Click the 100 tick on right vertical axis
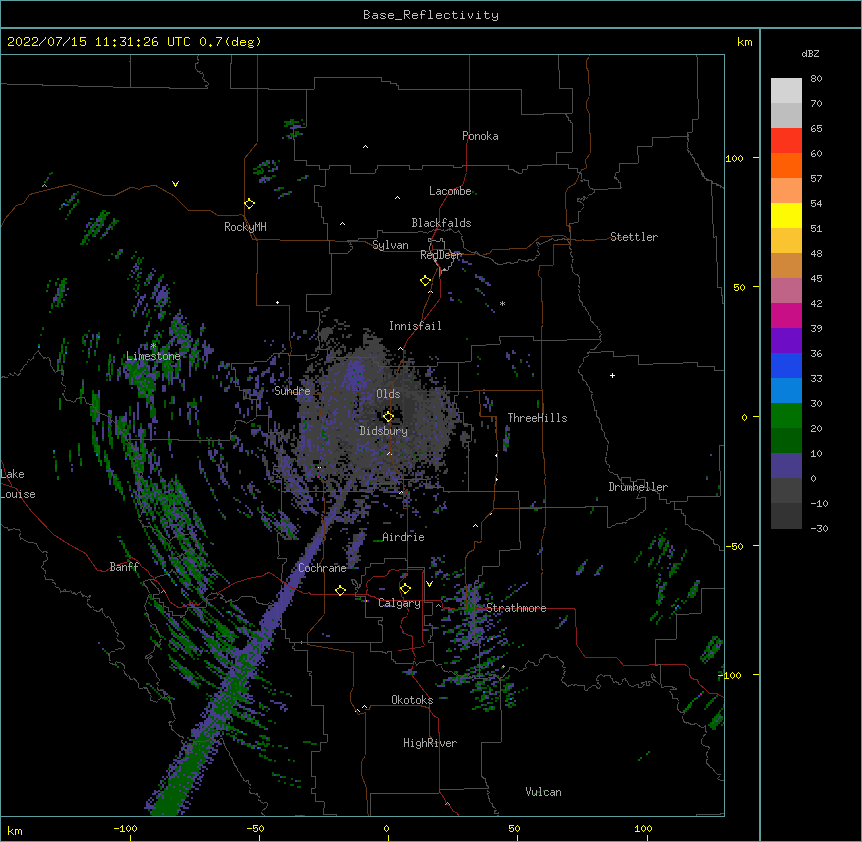This screenshot has width=862, height=842. coord(734,158)
